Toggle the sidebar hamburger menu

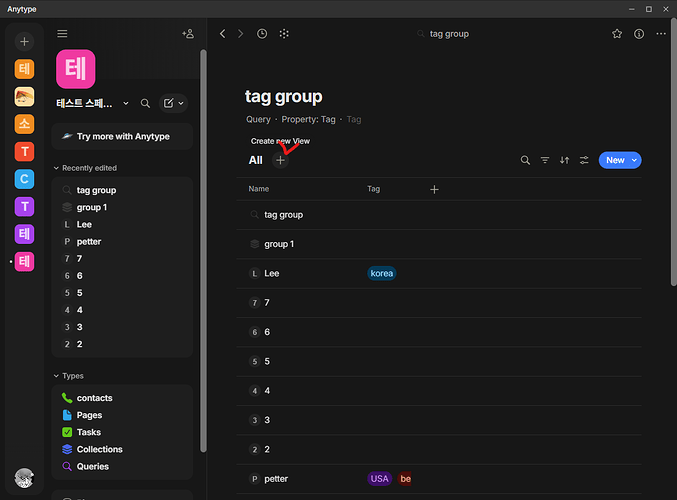coord(62,34)
